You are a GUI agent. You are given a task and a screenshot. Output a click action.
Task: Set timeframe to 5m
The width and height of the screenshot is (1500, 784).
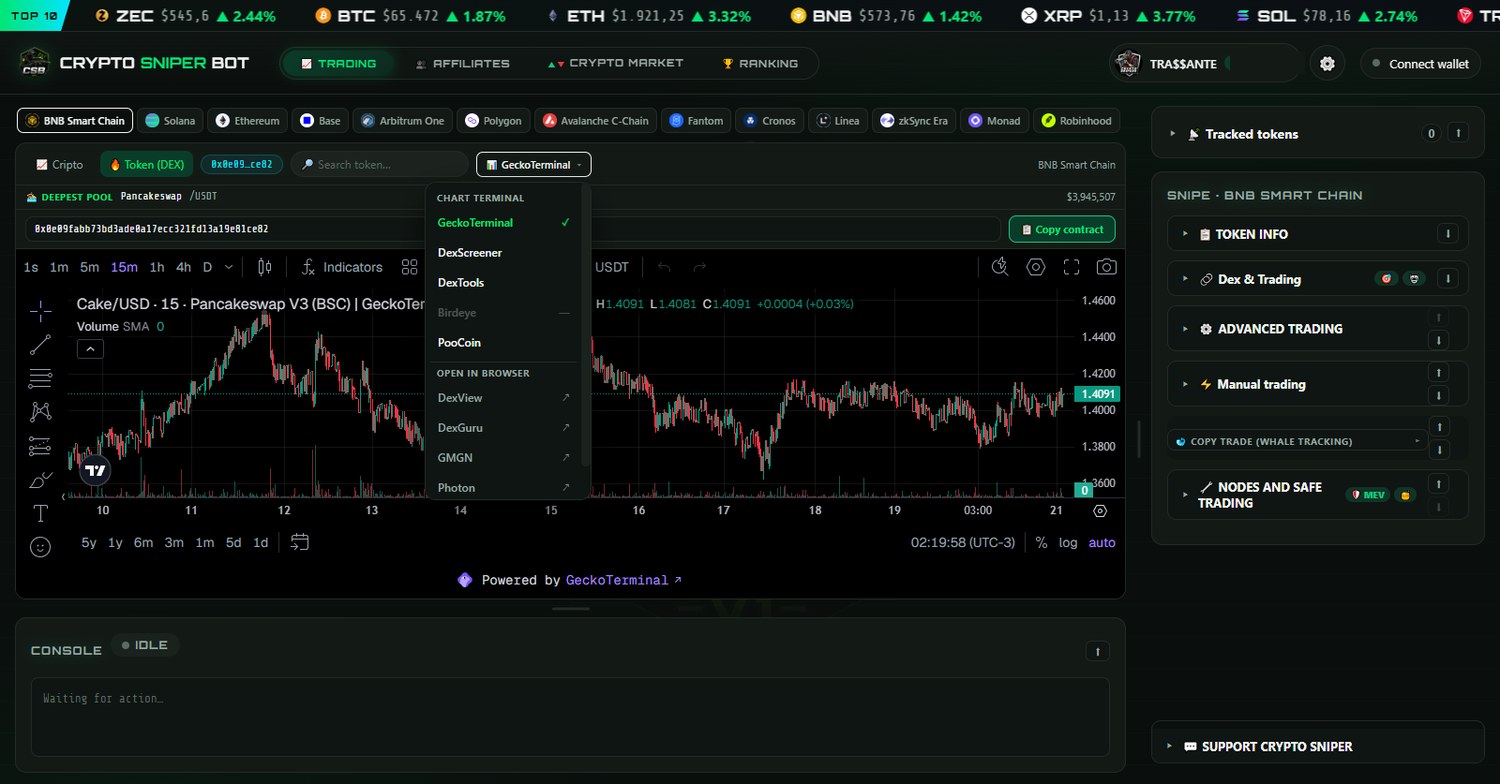[x=90, y=267]
